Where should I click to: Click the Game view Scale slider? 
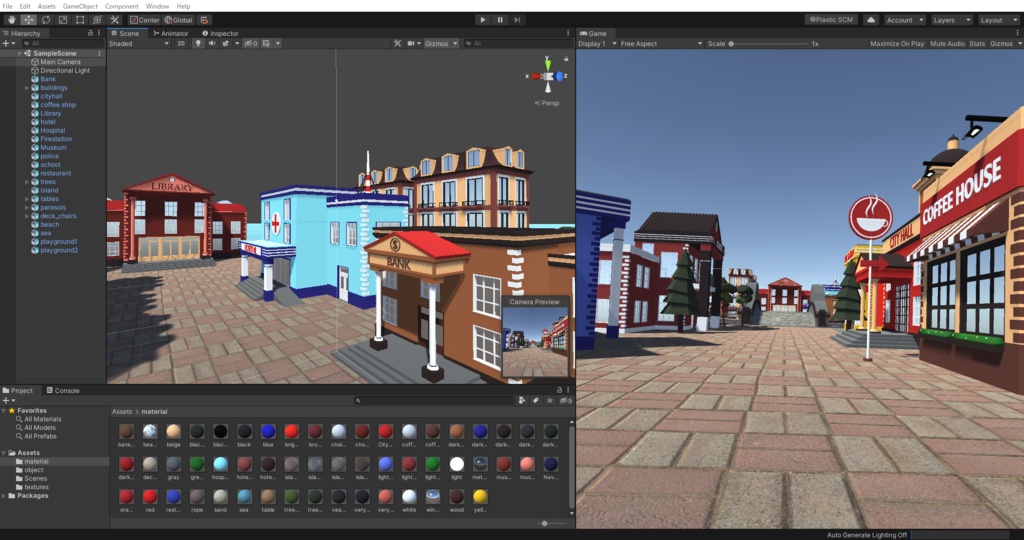(770, 44)
